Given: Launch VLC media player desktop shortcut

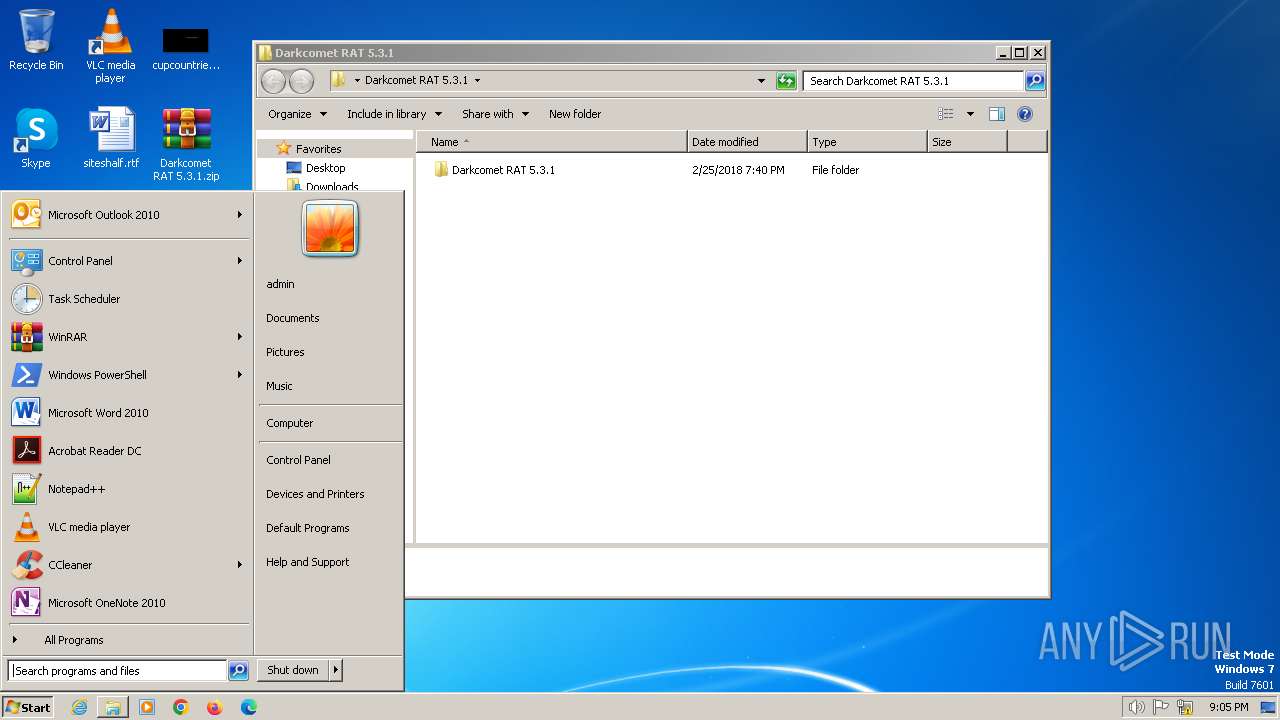Looking at the screenshot, I should [110, 46].
